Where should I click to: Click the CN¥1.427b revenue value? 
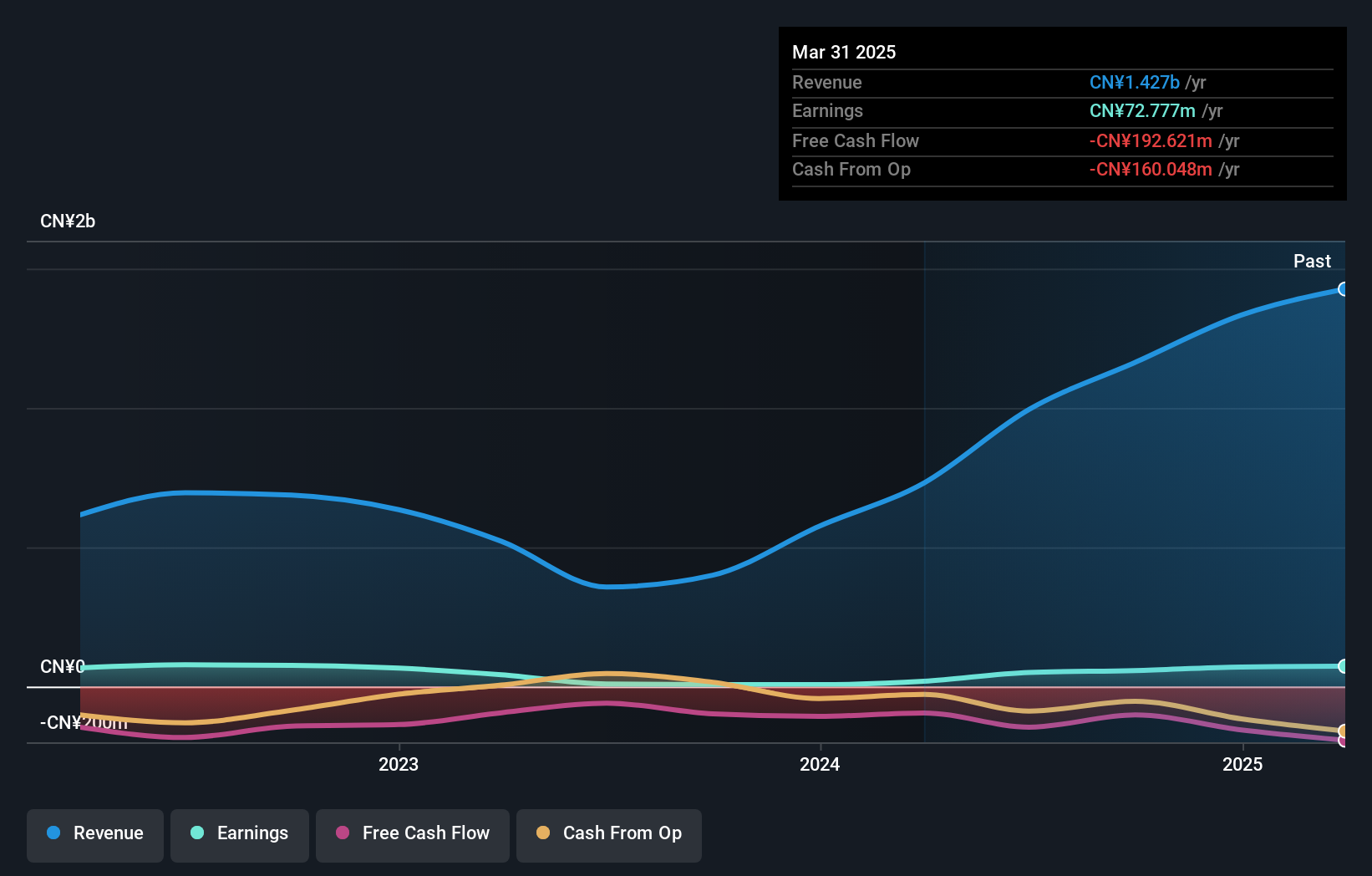coord(1135,82)
